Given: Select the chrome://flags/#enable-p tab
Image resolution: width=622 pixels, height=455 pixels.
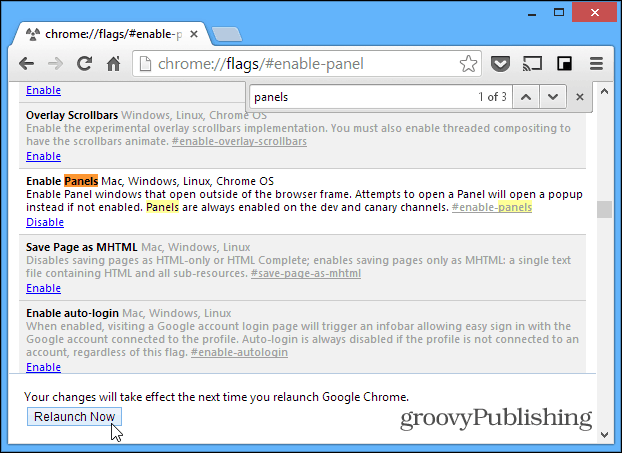Looking at the screenshot, I should (x=111, y=35).
